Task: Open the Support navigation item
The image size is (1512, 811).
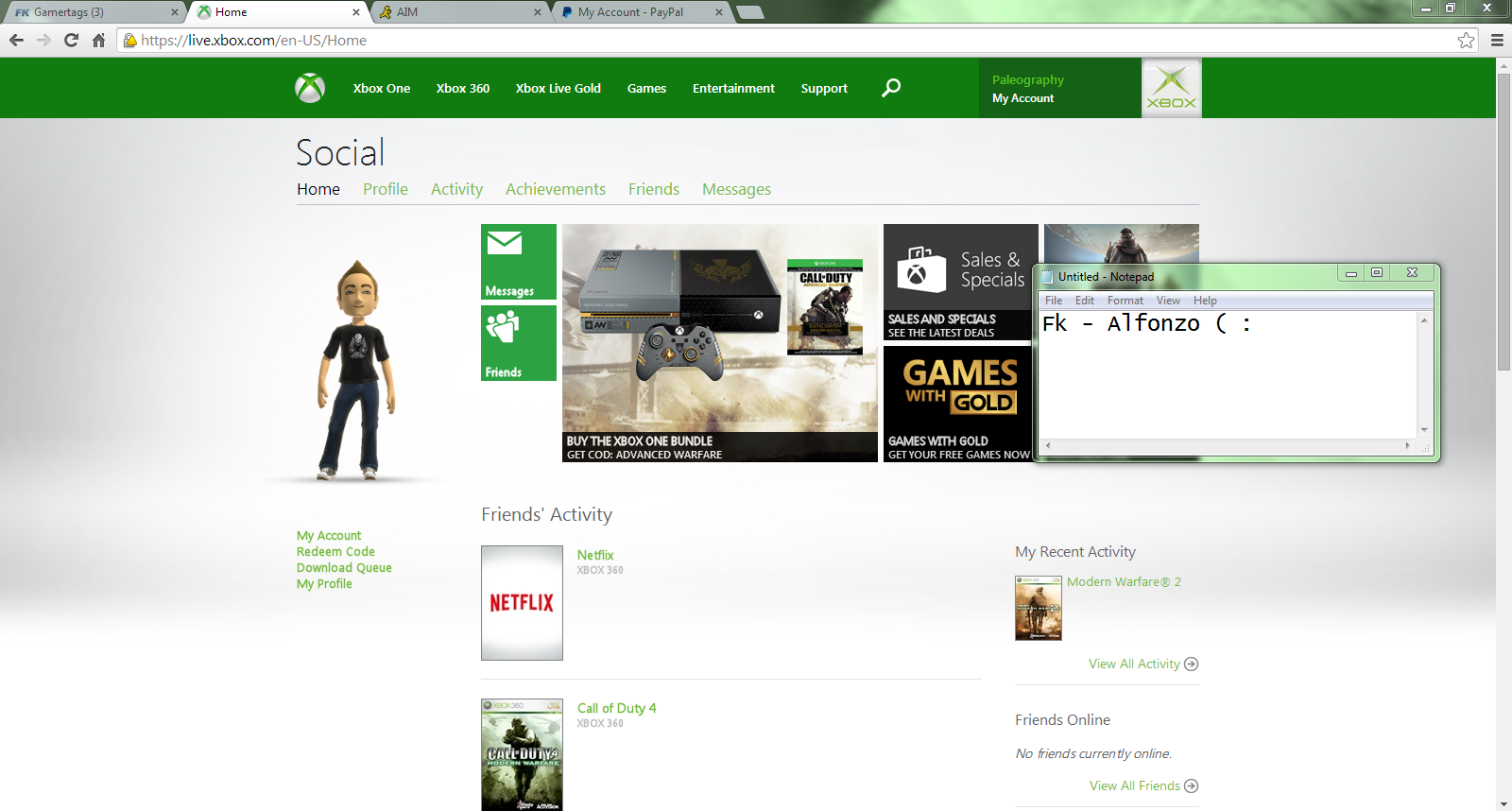Action: tap(824, 88)
